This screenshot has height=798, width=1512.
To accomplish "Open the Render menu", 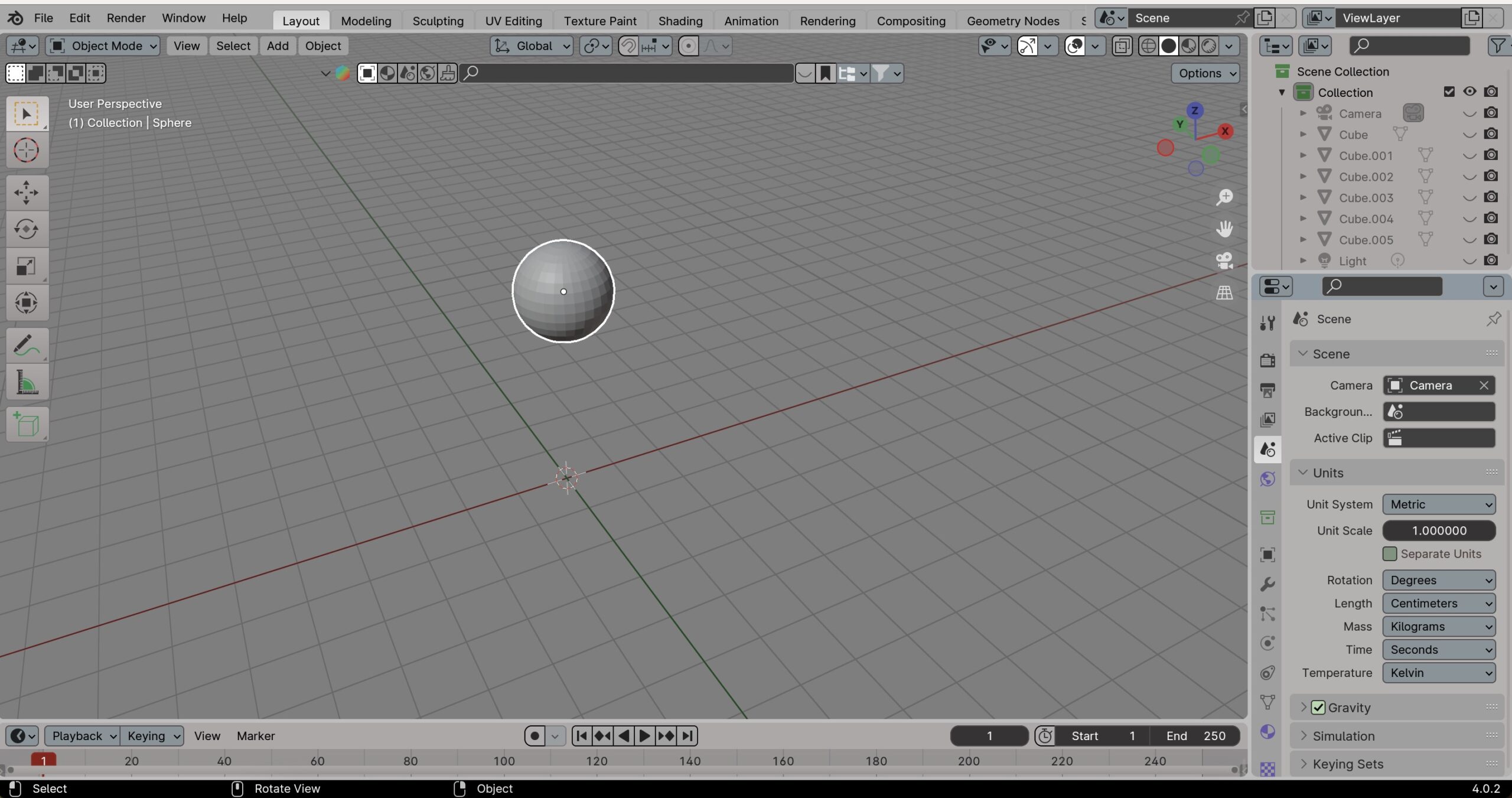I will pyautogui.click(x=126, y=18).
